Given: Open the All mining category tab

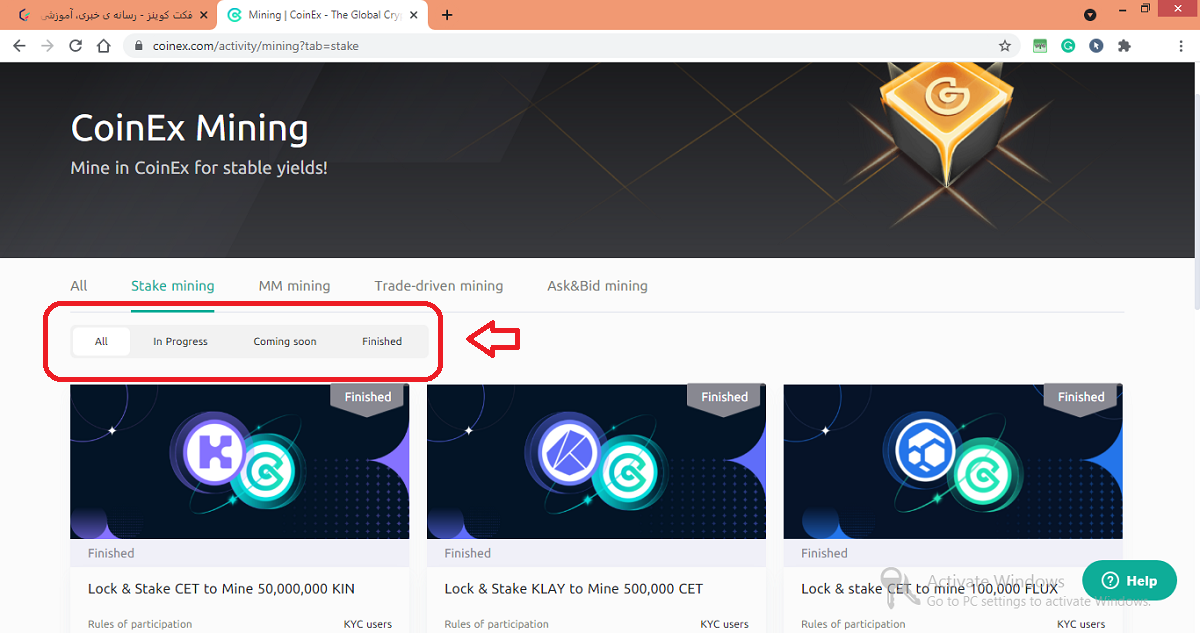Looking at the screenshot, I should [x=79, y=286].
